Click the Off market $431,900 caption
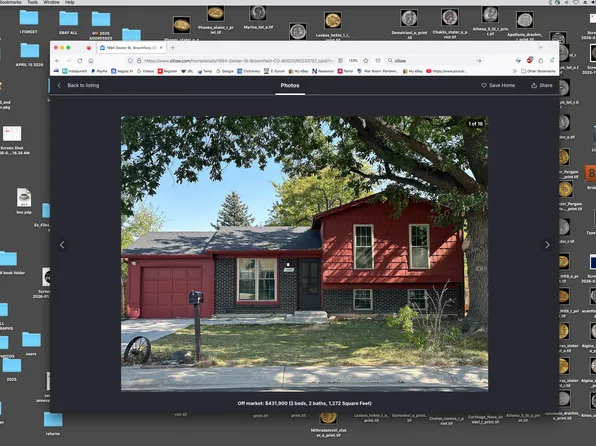The image size is (596, 446). pos(304,403)
